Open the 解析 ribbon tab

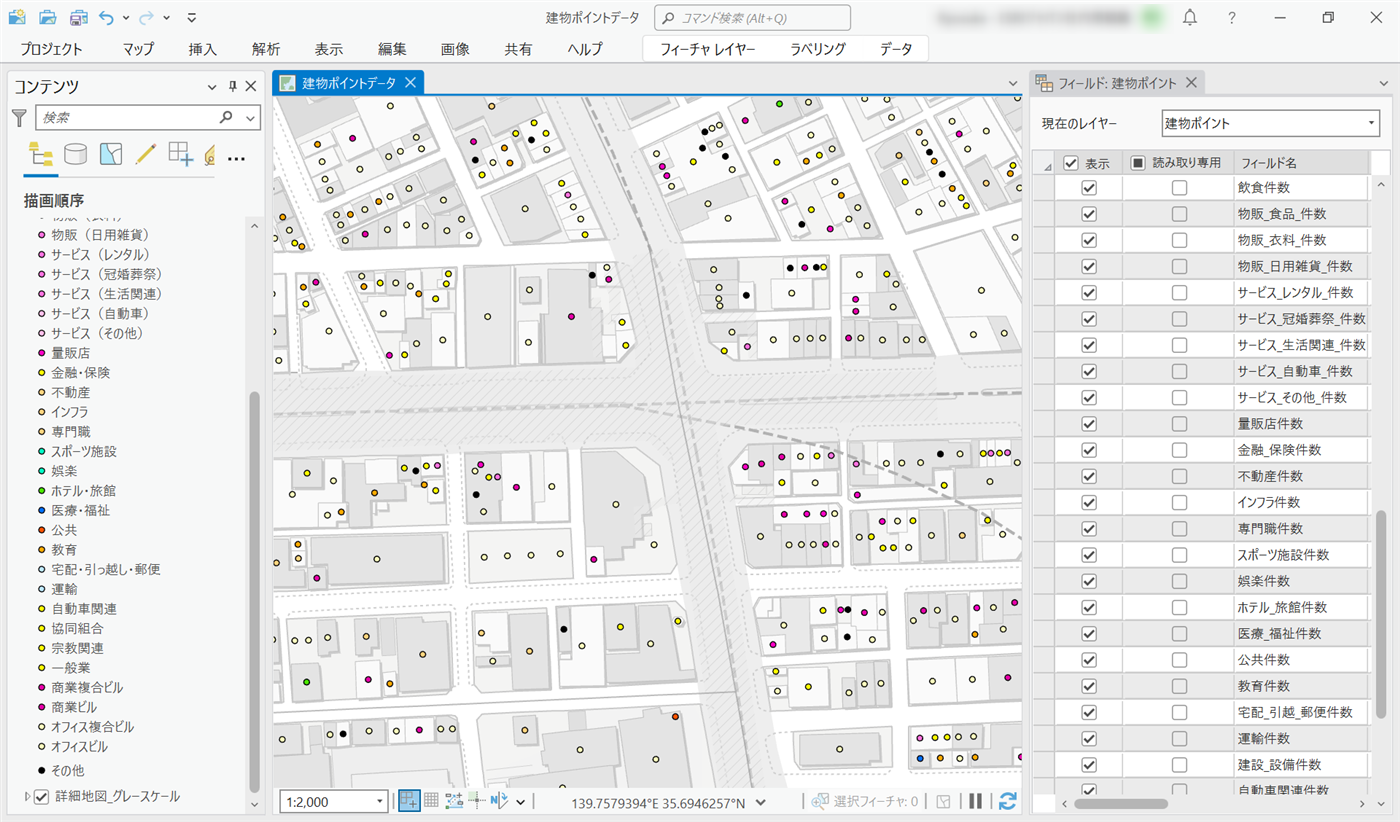[266, 49]
